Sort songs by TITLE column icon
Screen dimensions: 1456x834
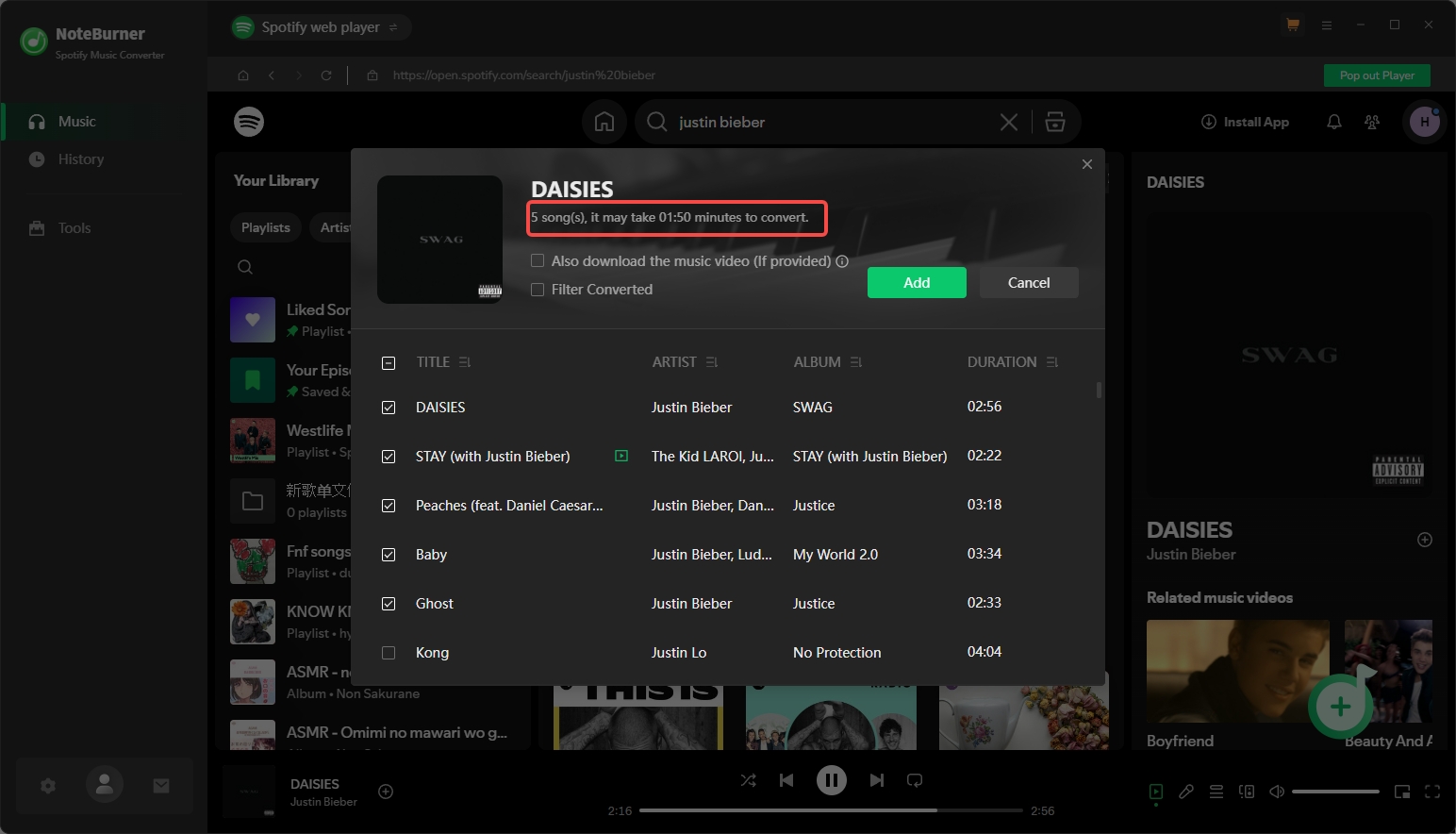pyautogui.click(x=465, y=362)
